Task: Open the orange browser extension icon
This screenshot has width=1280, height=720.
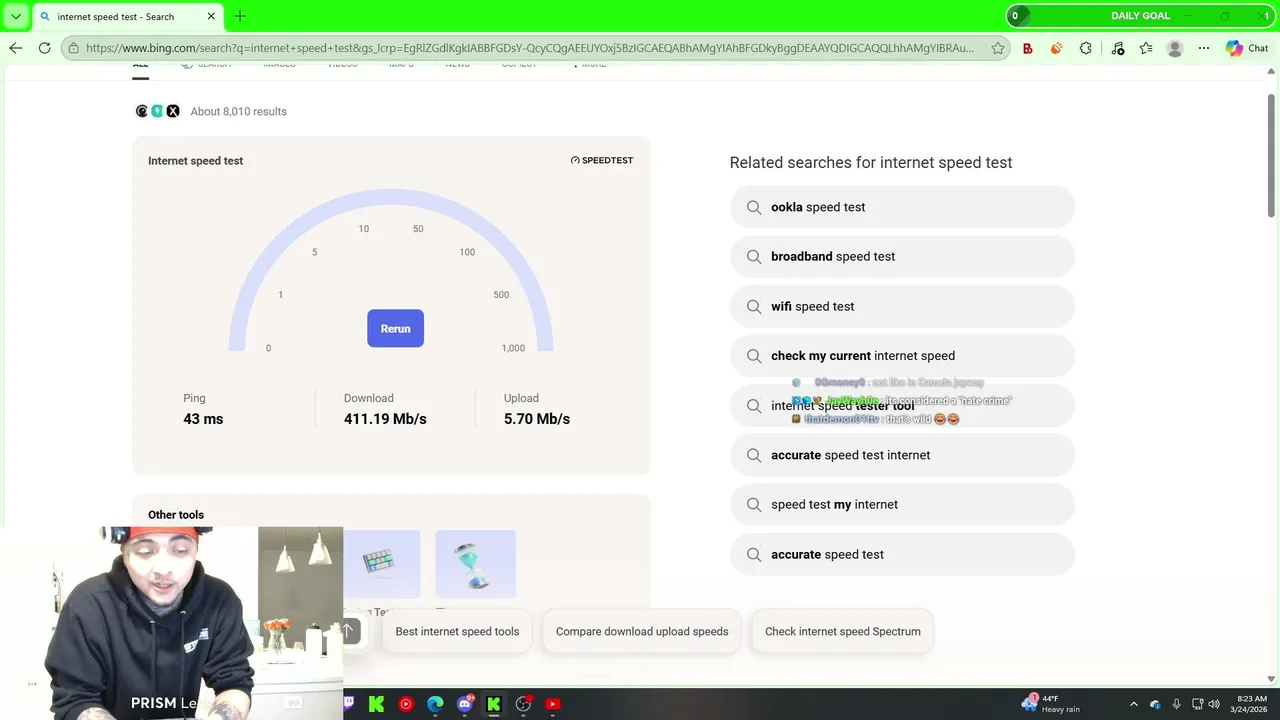Action: [1057, 48]
